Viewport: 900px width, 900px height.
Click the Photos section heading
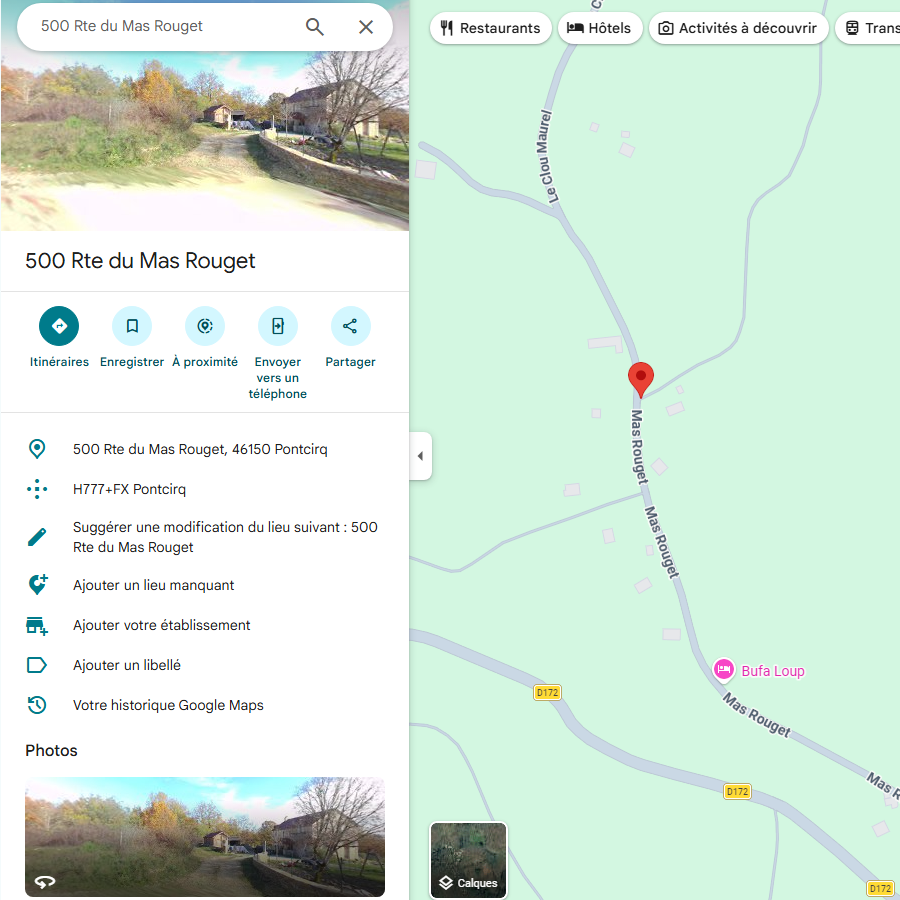coord(51,750)
